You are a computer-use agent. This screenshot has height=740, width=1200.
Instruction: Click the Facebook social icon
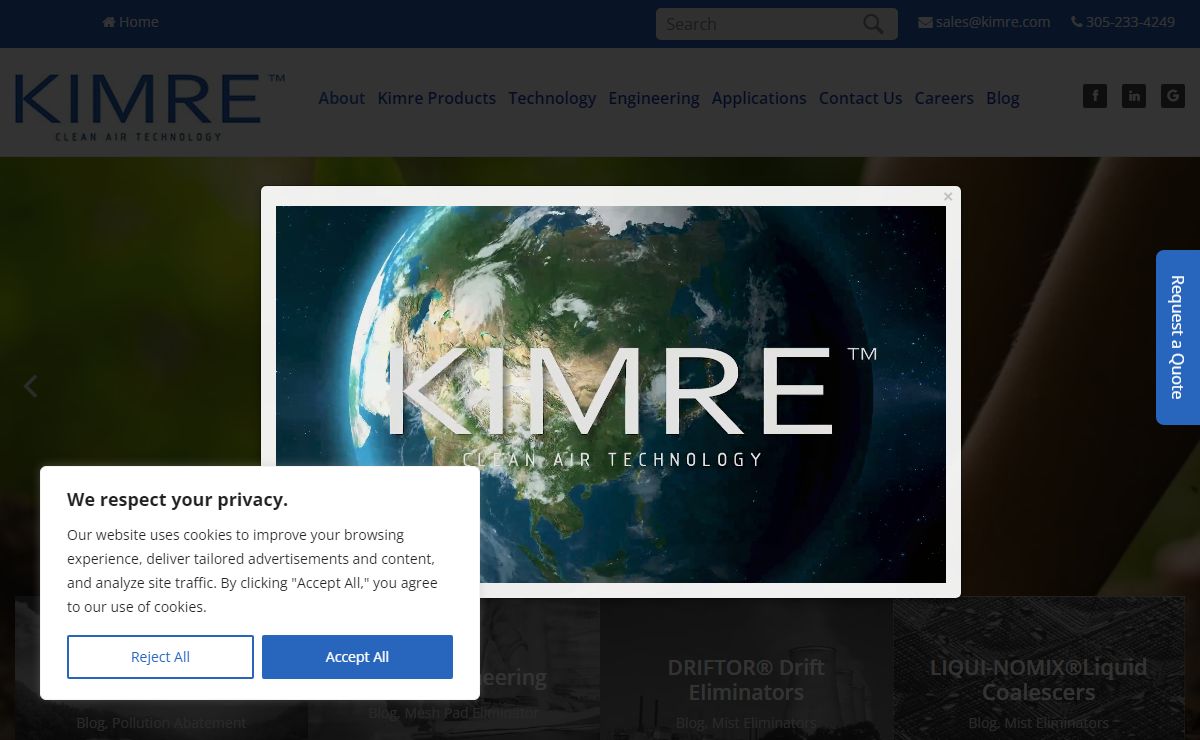(x=1095, y=96)
